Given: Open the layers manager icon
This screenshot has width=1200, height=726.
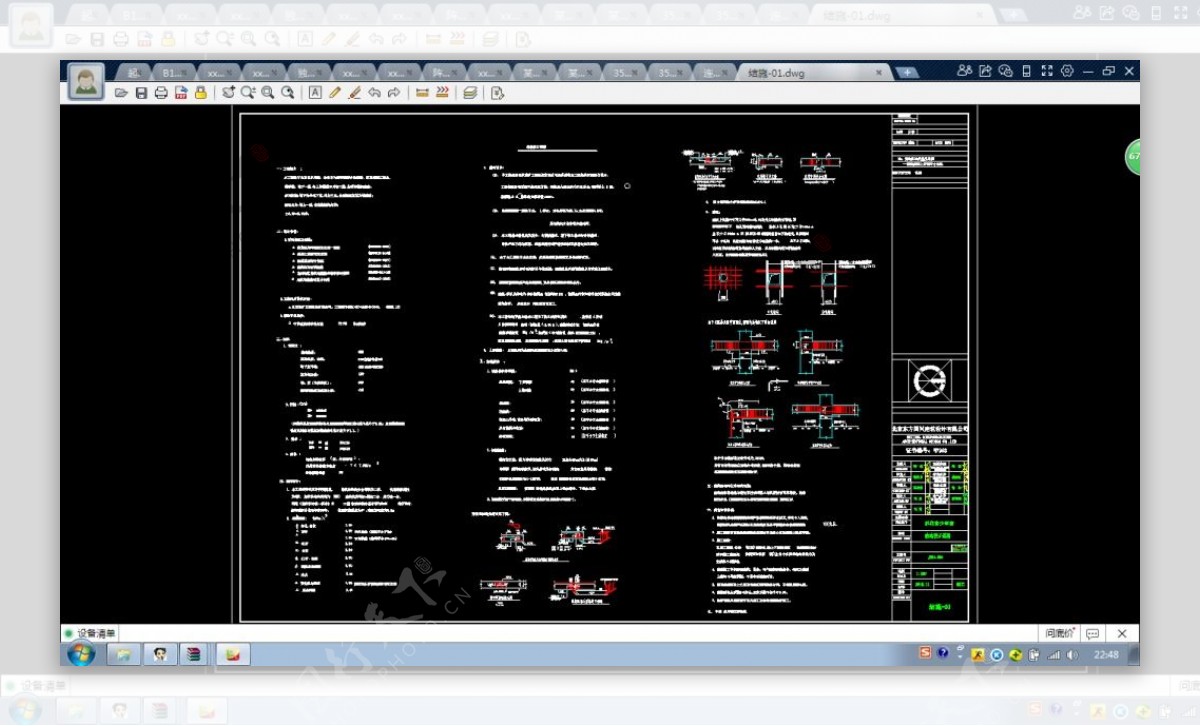Looking at the screenshot, I should (x=470, y=93).
